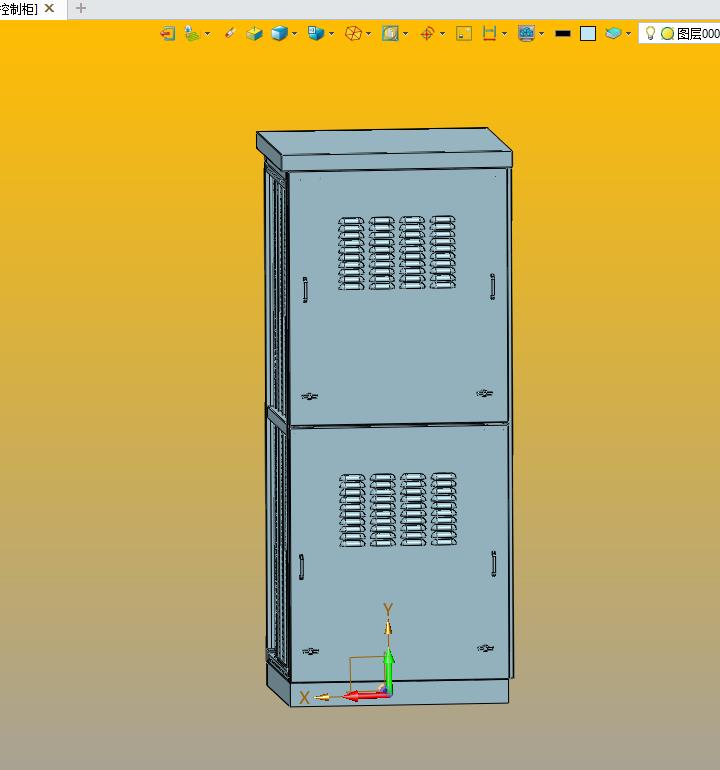Open the dimension measure dropdown arrow
Viewport: 720px width, 770px height.
click(504, 34)
